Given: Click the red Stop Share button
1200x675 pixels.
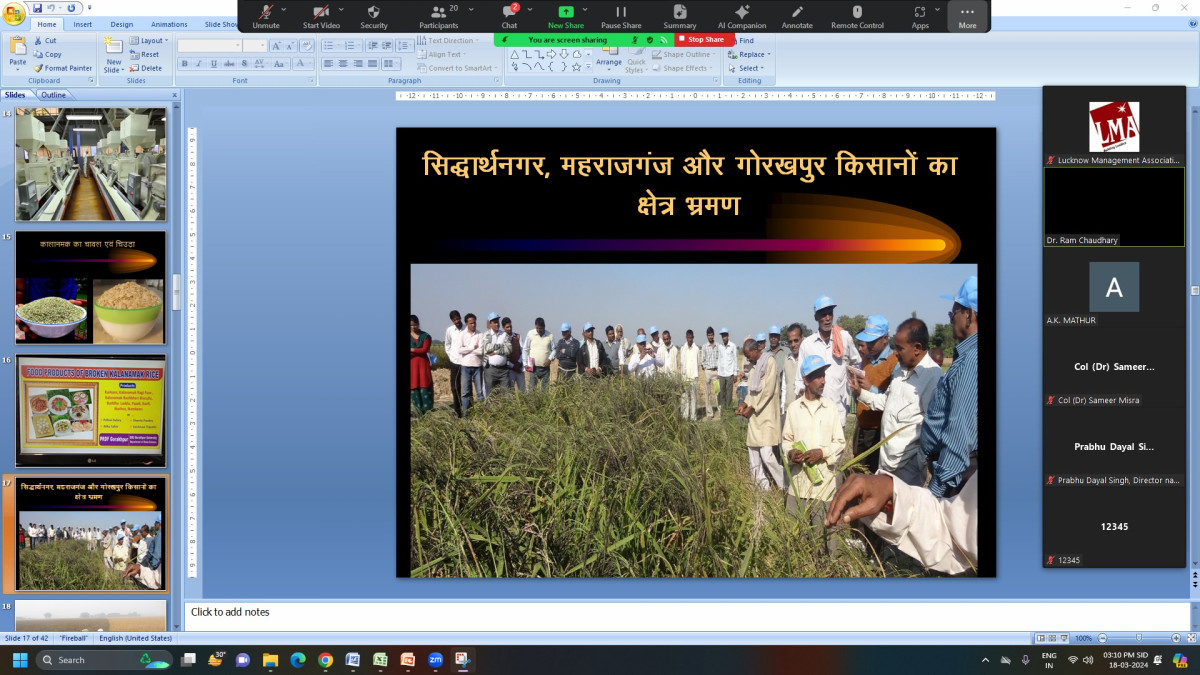Looking at the screenshot, I should coord(704,40).
